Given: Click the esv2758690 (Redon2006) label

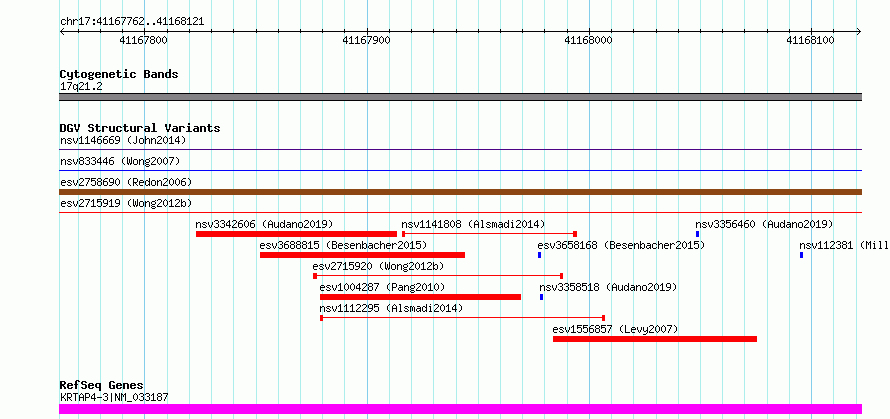Looking at the screenshot, I should pyautogui.click(x=126, y=182).
